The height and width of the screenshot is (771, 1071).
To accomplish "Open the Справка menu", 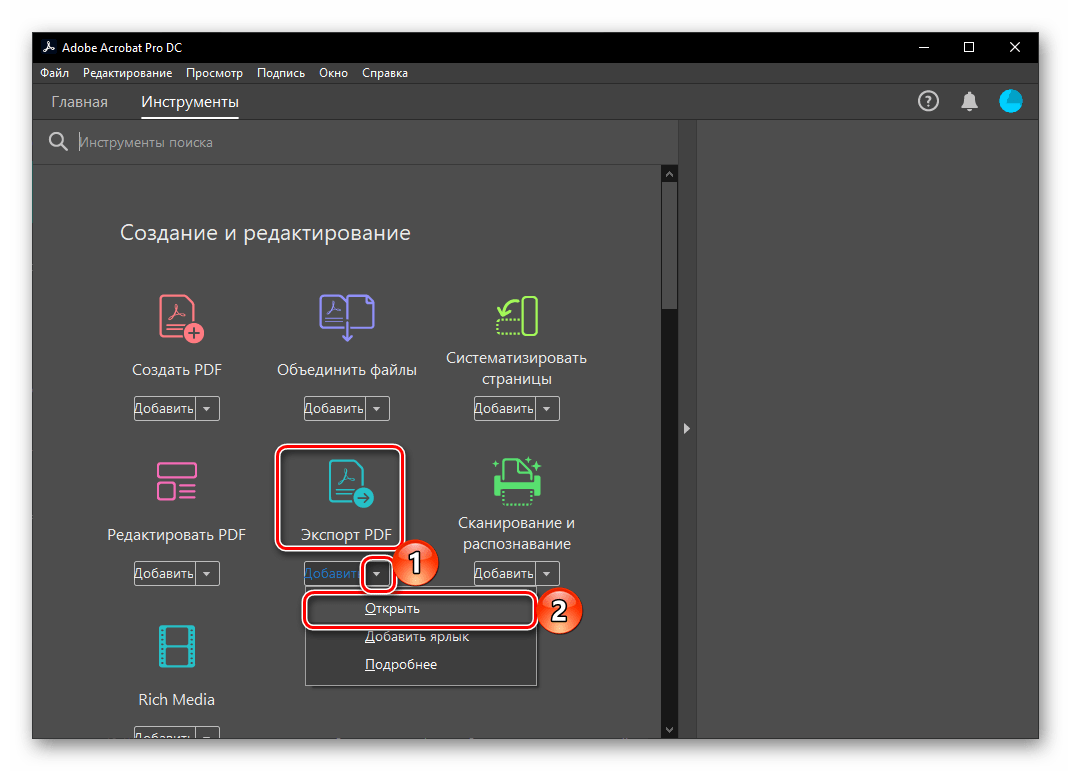I will coord(385,73).
